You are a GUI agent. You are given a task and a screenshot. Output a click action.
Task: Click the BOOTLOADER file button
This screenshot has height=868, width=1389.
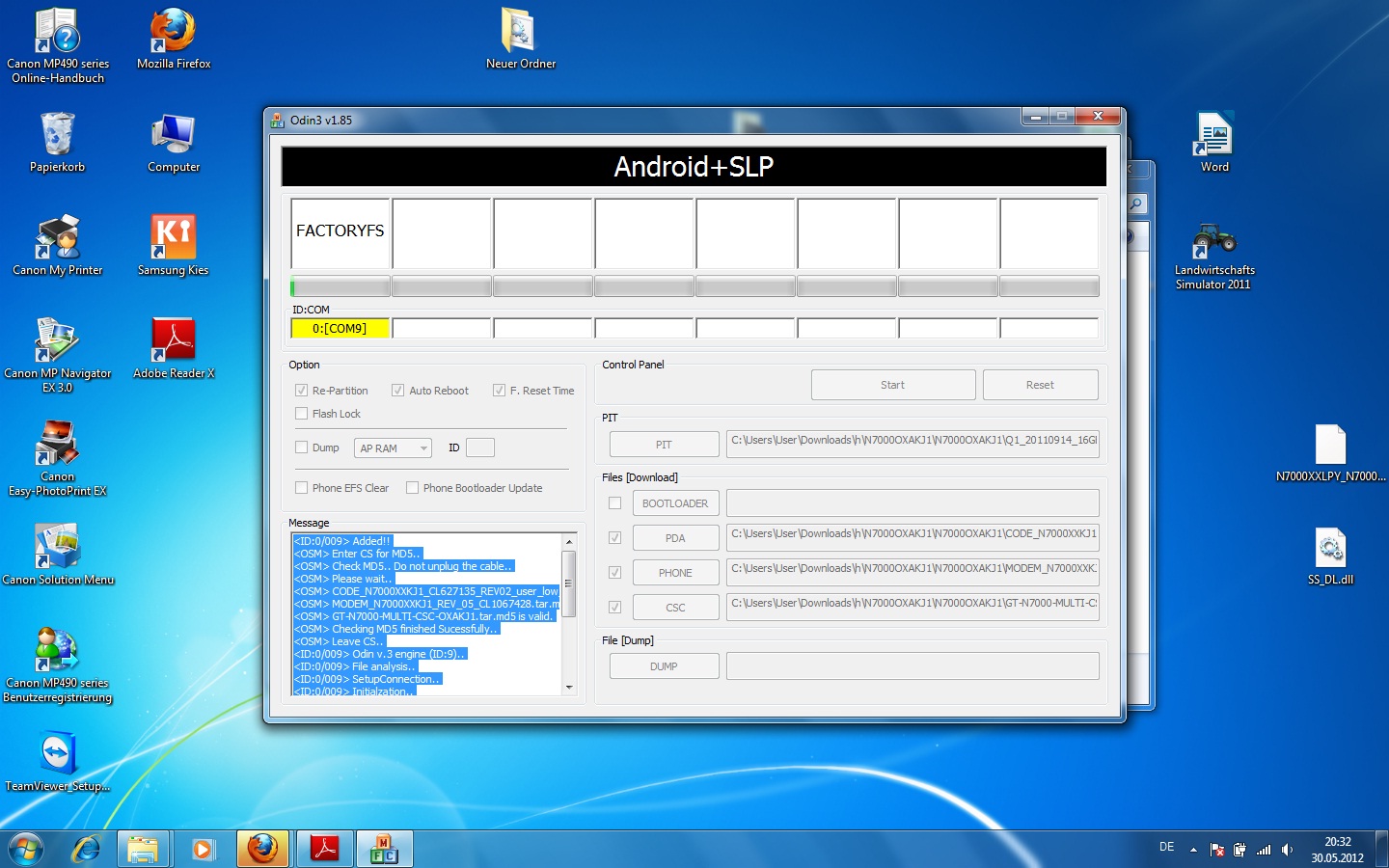(675, 503)
